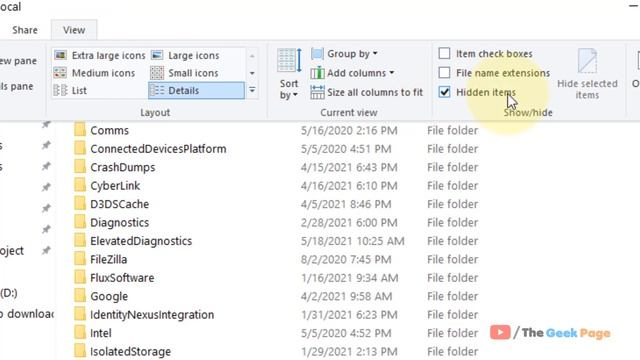The height and width of the screenshot is (360, 640).
Task: Select Details layout option
Action: click(196, 90)
